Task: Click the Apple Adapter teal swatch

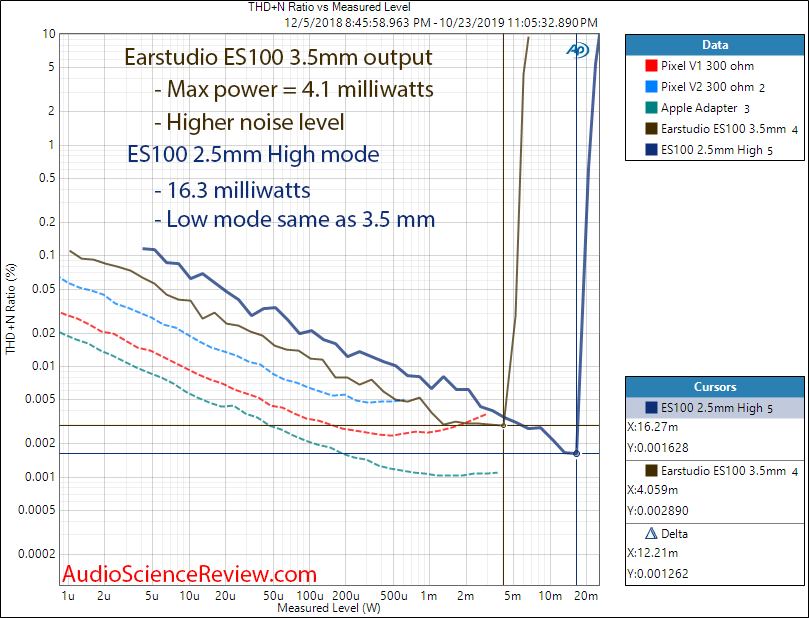Action: coord(651,108)
